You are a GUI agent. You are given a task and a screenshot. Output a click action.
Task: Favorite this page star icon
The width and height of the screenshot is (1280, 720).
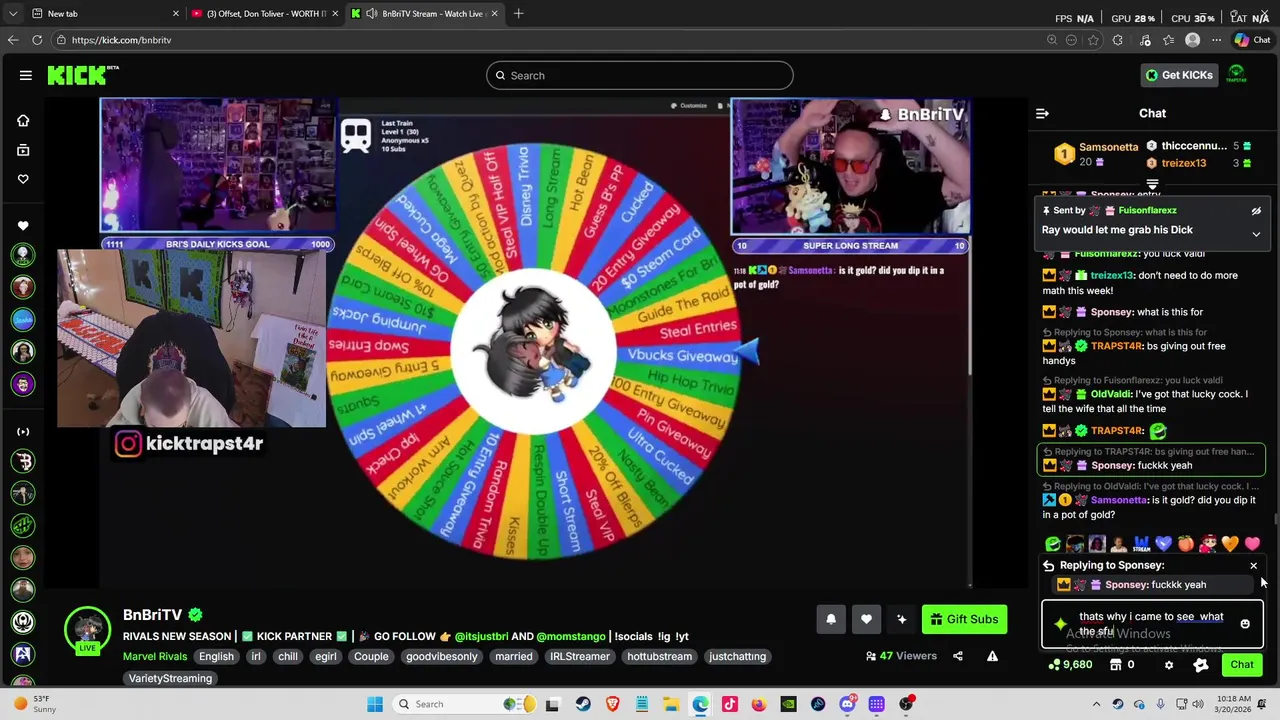(x=1092, y=40)
